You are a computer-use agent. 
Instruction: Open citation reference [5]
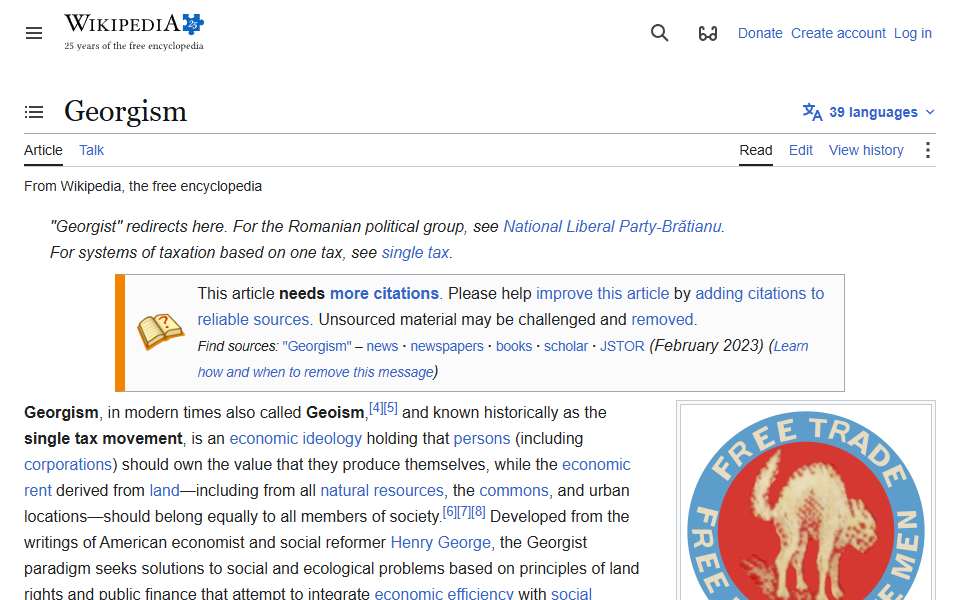pos(391,408)
